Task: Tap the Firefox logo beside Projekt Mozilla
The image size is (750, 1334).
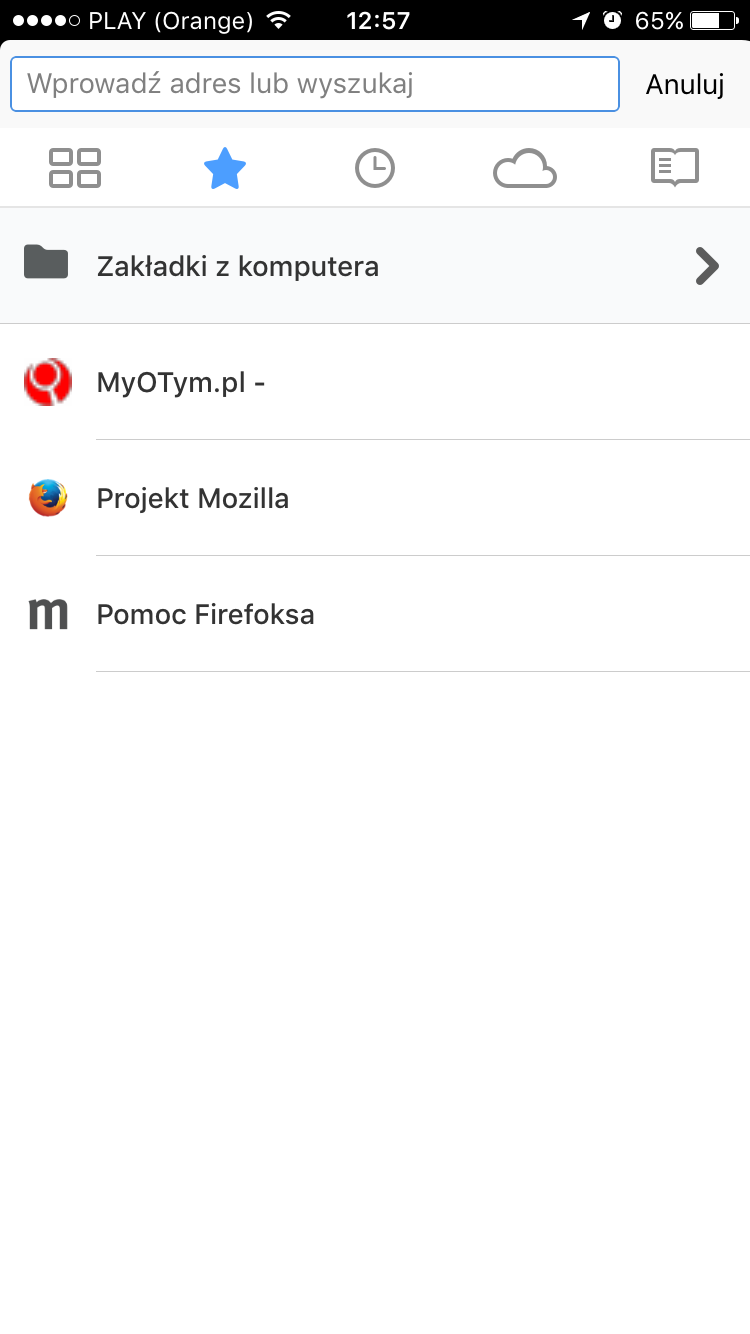Action: click(x=47, y=498)
